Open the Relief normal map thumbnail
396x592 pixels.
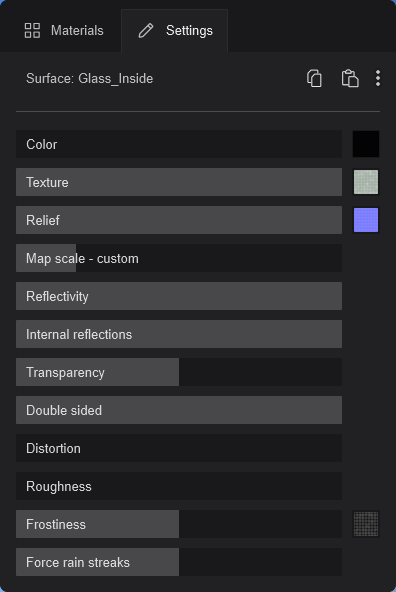[366, 220]
